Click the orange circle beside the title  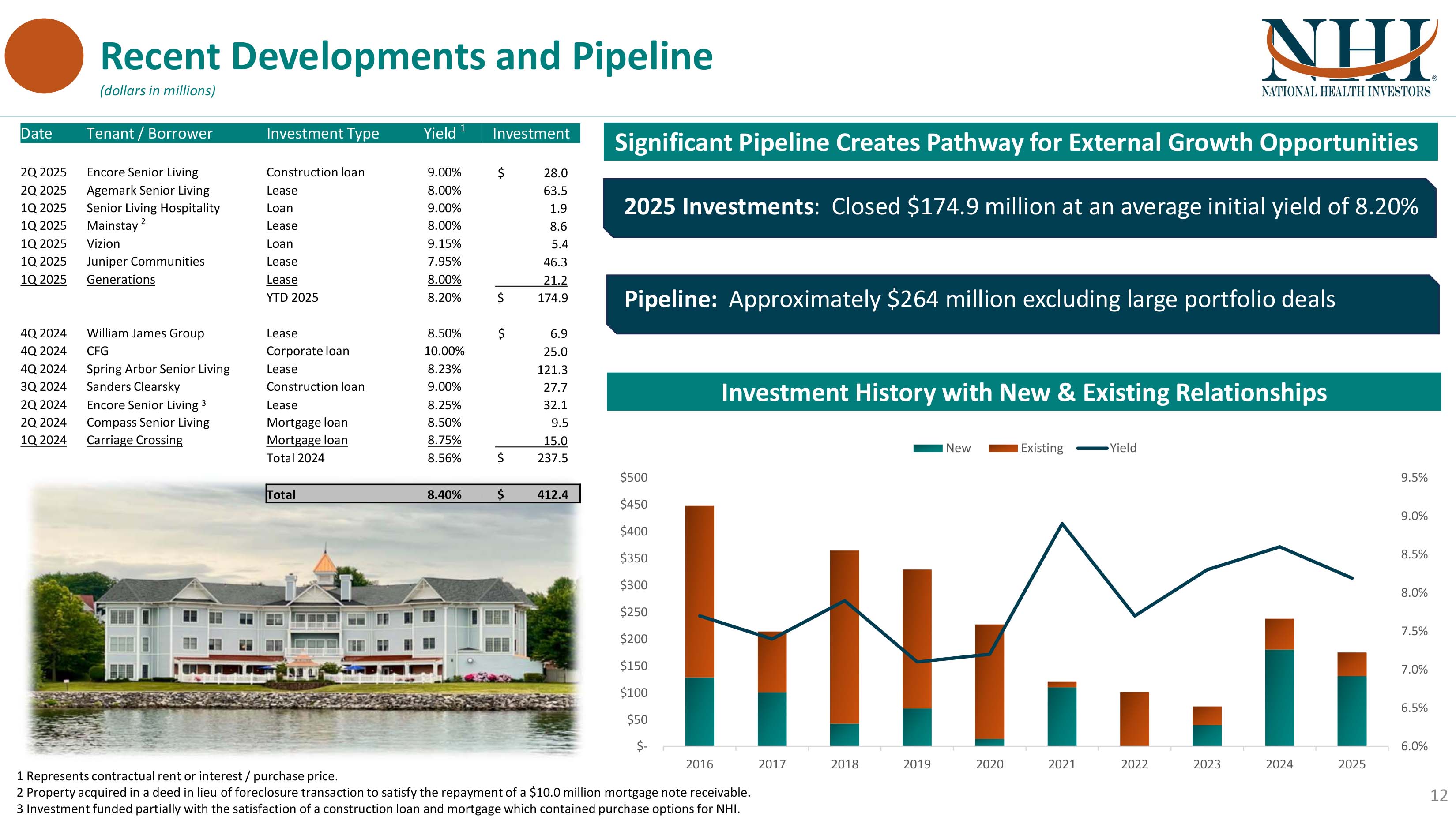(x=44, y=56)
